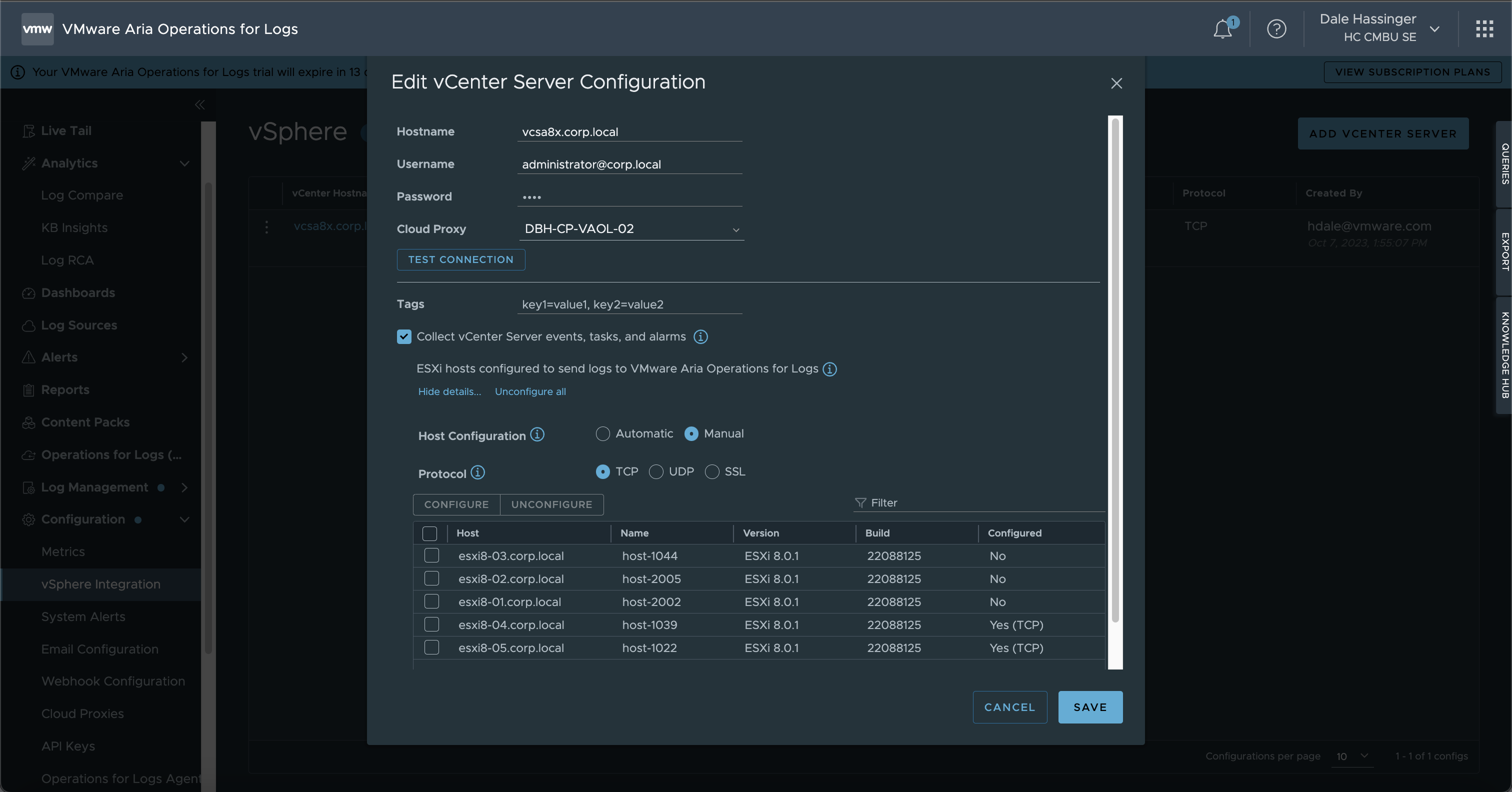
Task: Open the KNOWLEDGE HUB side tab
Action: pyautogui.click(x=1504, y=354)
